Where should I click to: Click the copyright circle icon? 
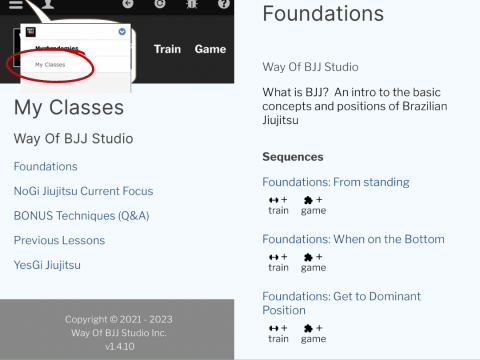[x=160, y=4]
